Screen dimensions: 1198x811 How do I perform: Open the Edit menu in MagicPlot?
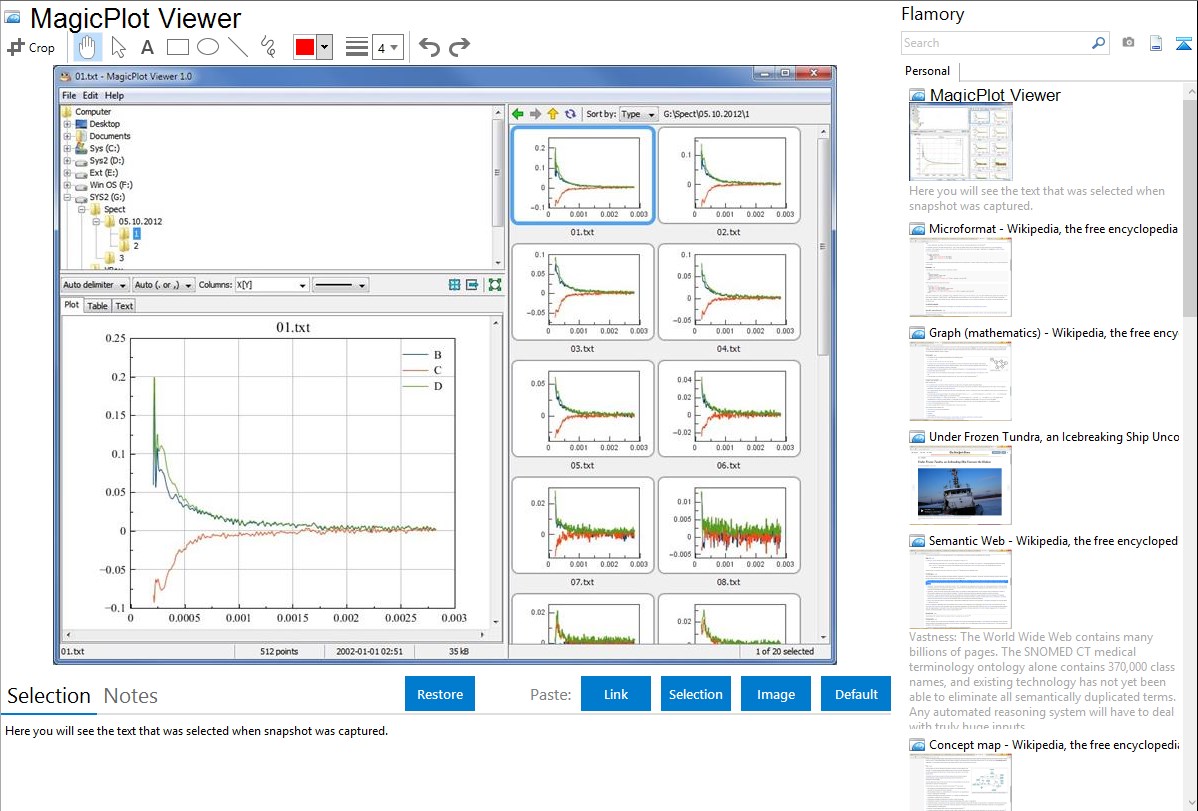(x=90, y=96)
